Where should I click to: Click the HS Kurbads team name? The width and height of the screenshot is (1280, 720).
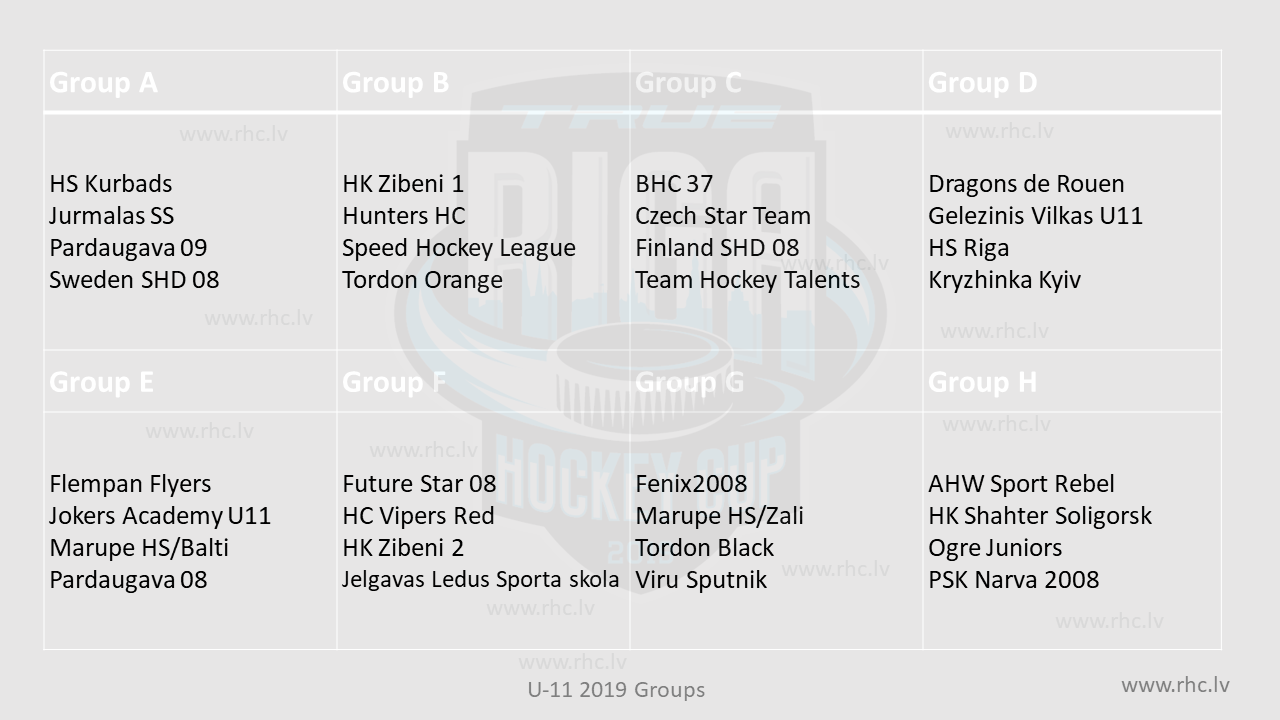[110, 184]
